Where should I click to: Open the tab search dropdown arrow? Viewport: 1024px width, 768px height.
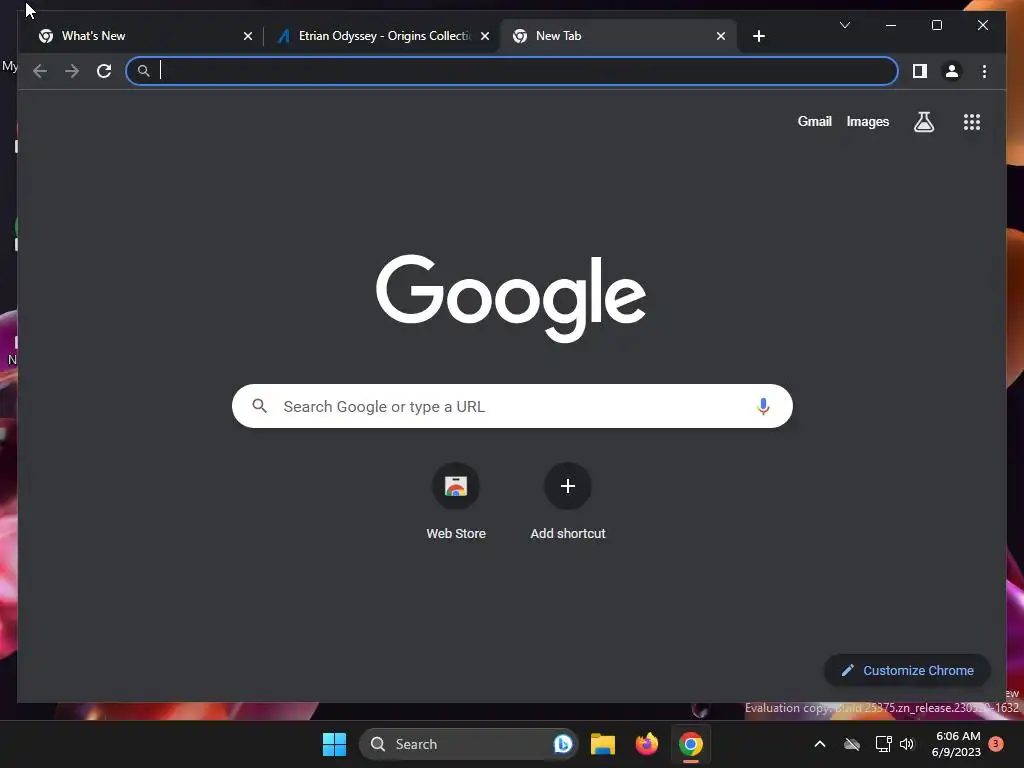click(x=844, y=25)
